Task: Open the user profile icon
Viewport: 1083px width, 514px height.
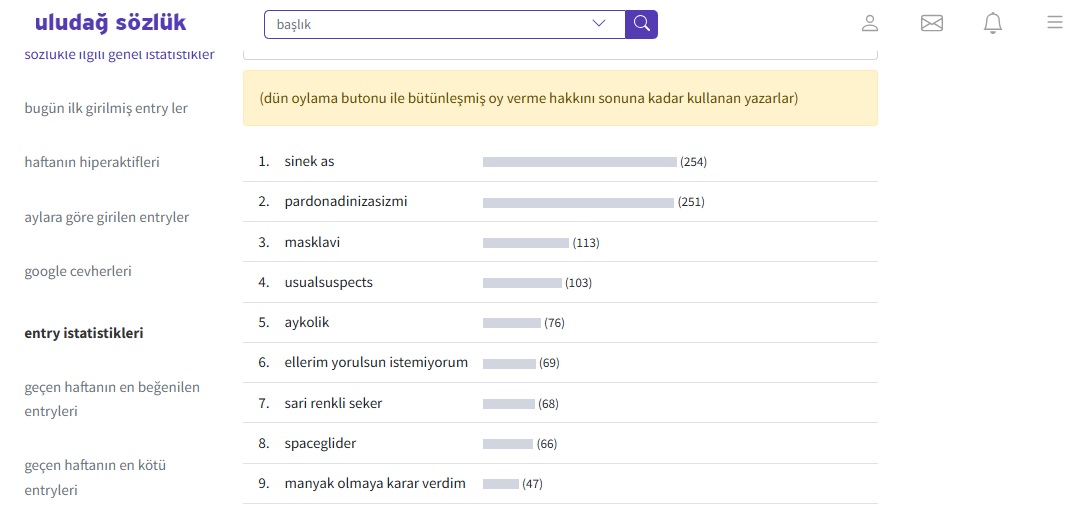Action: 870,23
